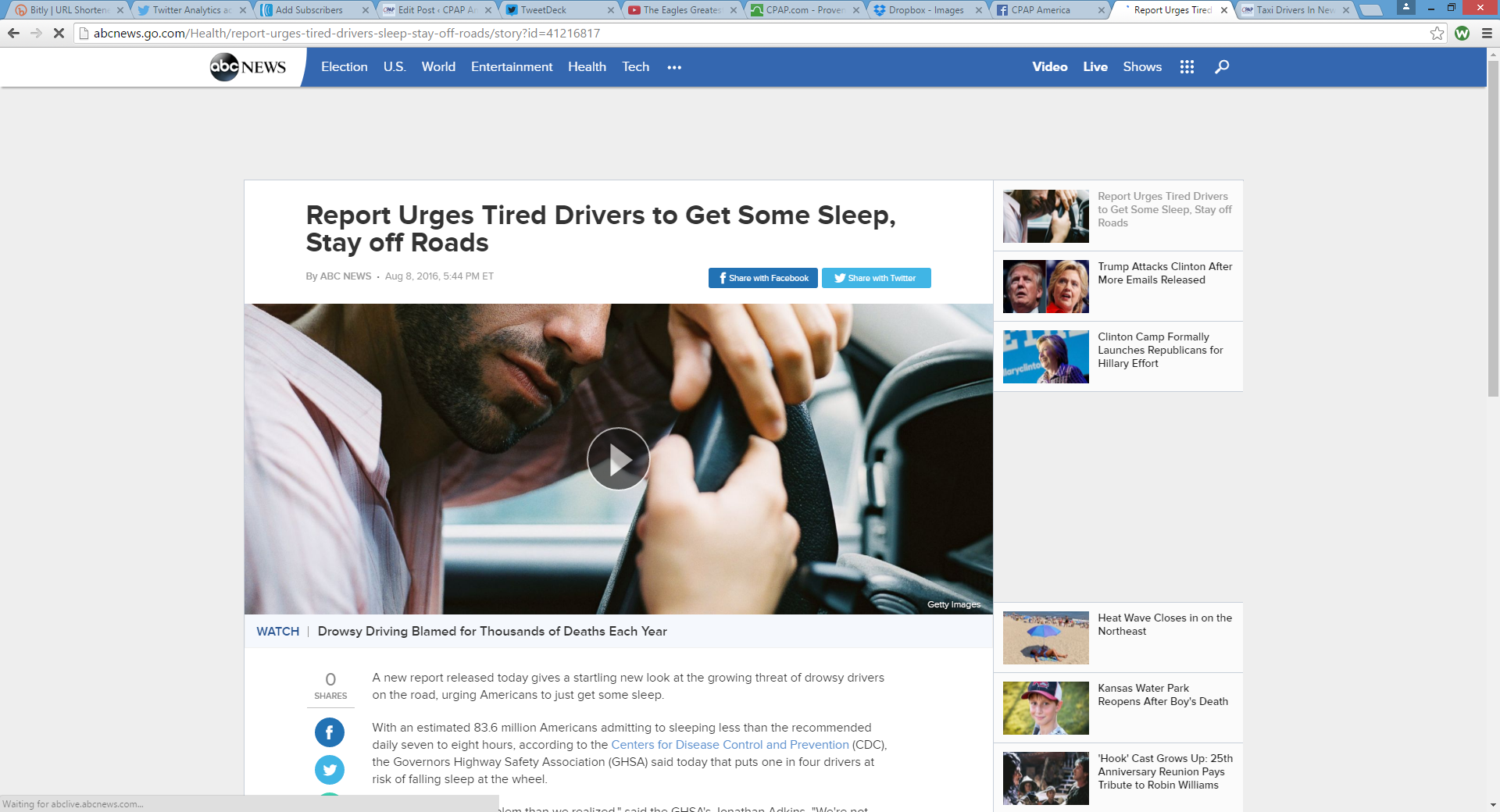
Task: Open the Heat Wave story thumbnail
Action: (x=1045, y=638)
